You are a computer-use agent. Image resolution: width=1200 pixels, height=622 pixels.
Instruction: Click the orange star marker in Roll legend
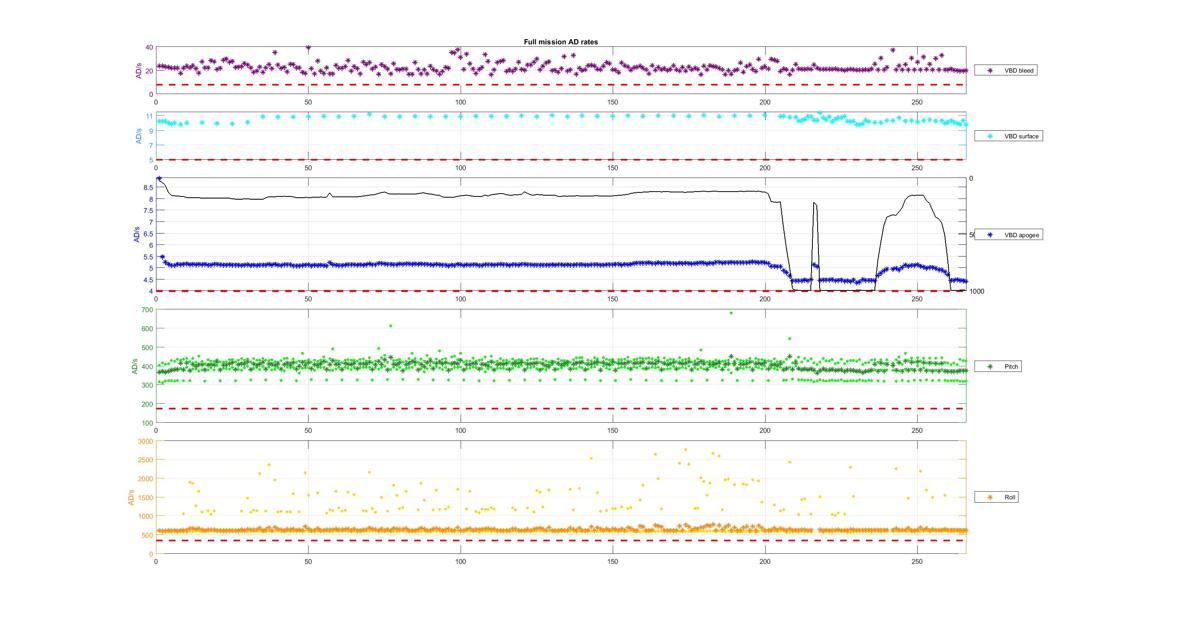pos(990,497)
